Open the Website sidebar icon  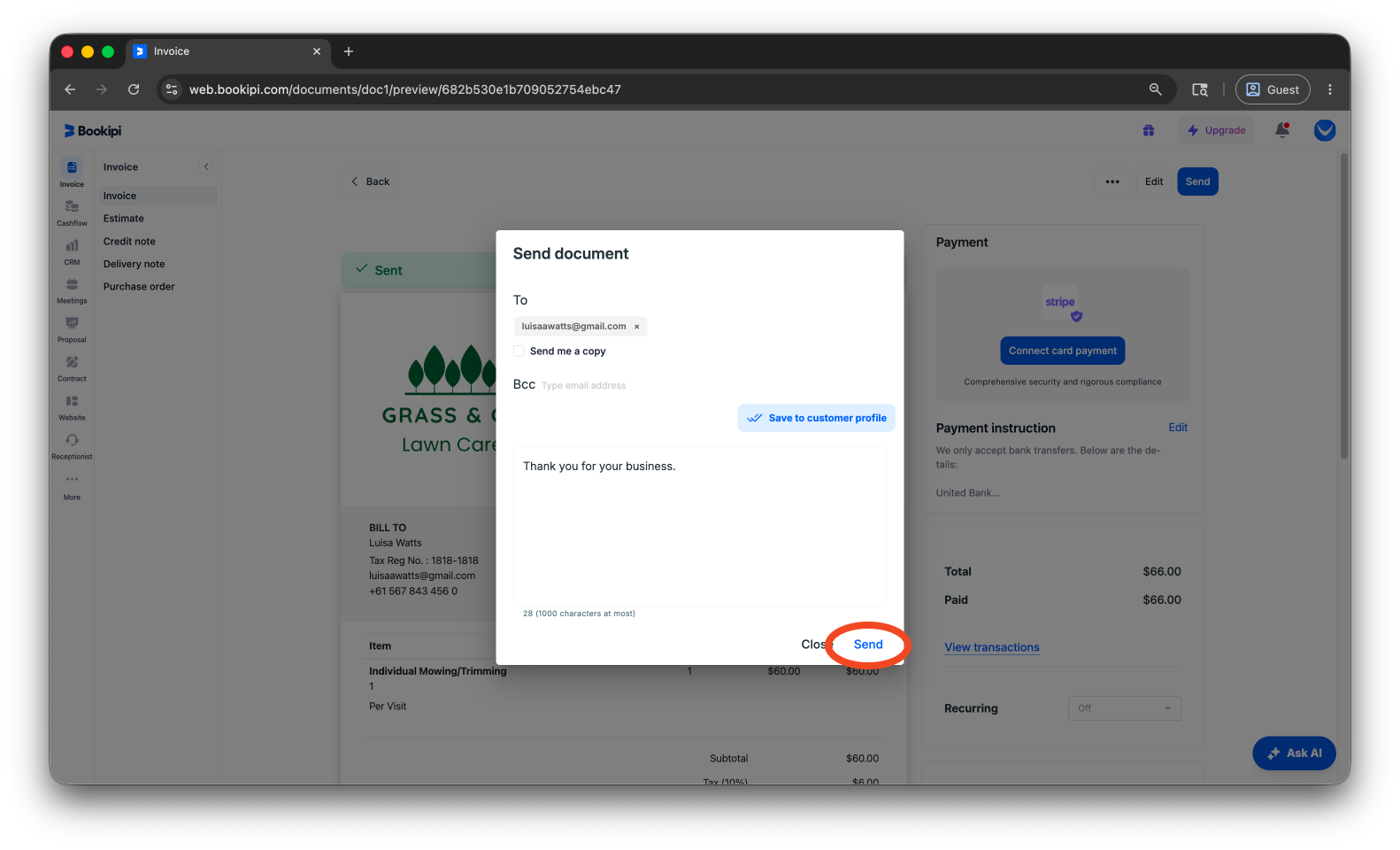click(72, 406)
